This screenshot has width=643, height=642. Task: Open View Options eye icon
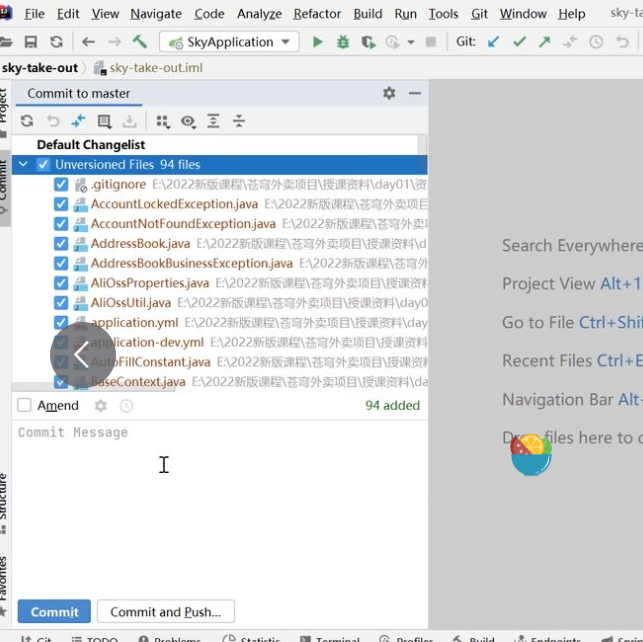188,122
